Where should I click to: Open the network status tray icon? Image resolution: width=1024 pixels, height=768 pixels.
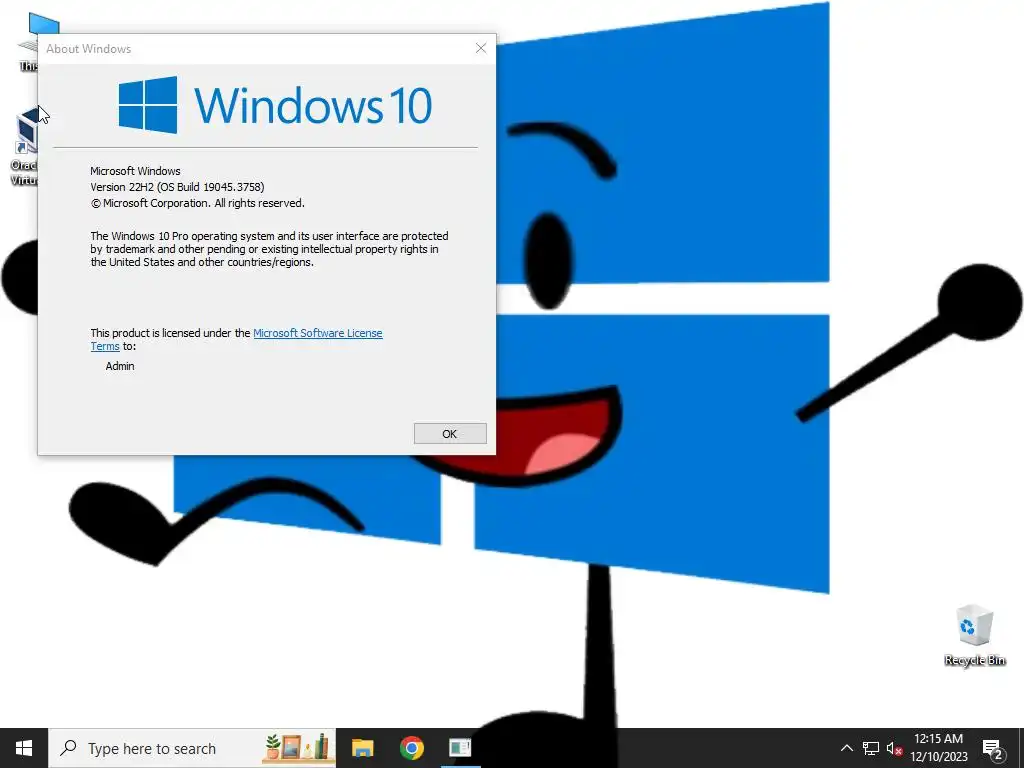pos(871,748)
